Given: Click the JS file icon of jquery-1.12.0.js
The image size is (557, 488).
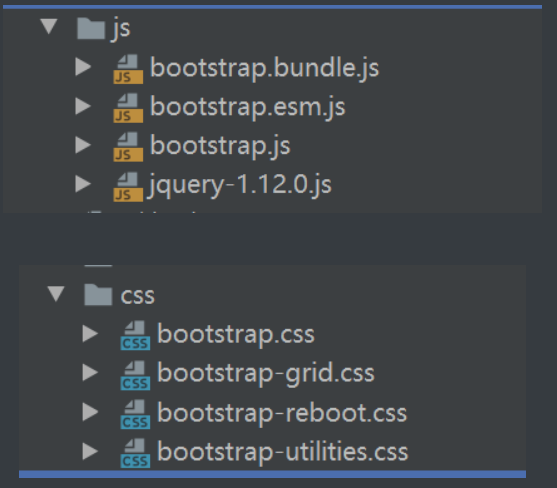Looking at the screenshot, I should pos(128,187).
